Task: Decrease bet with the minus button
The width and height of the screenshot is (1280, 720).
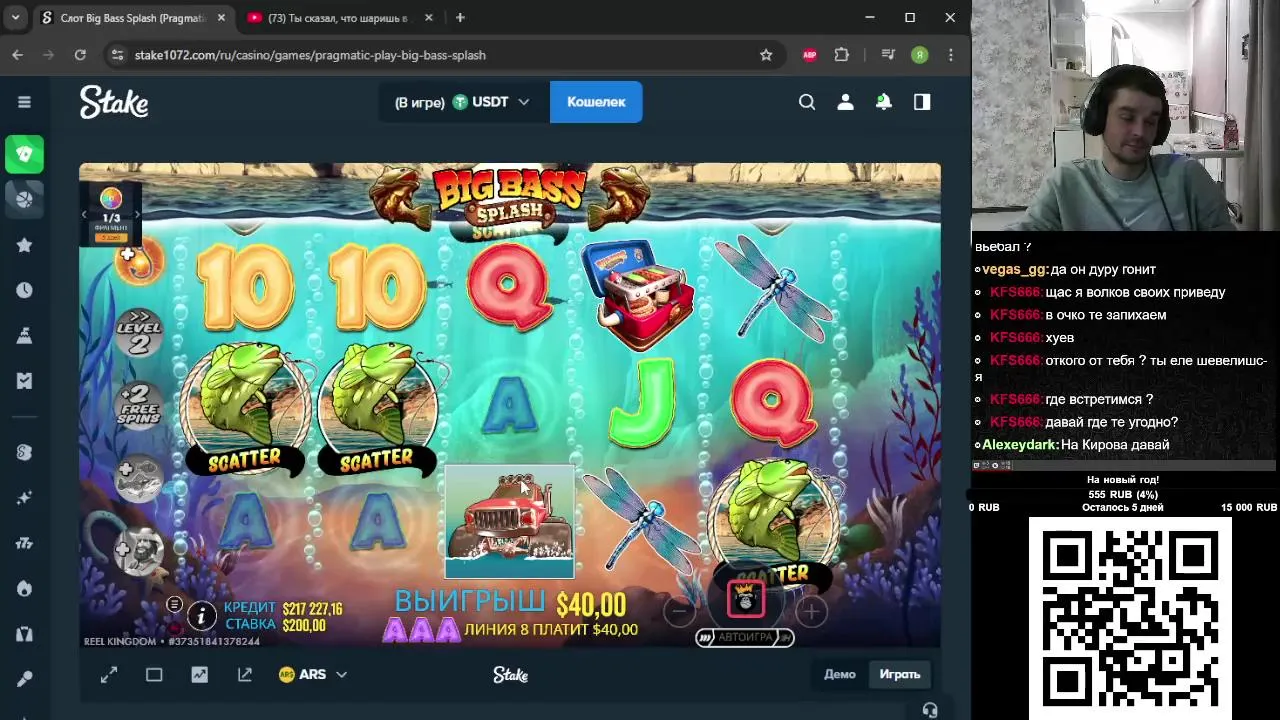Action: 679,610
